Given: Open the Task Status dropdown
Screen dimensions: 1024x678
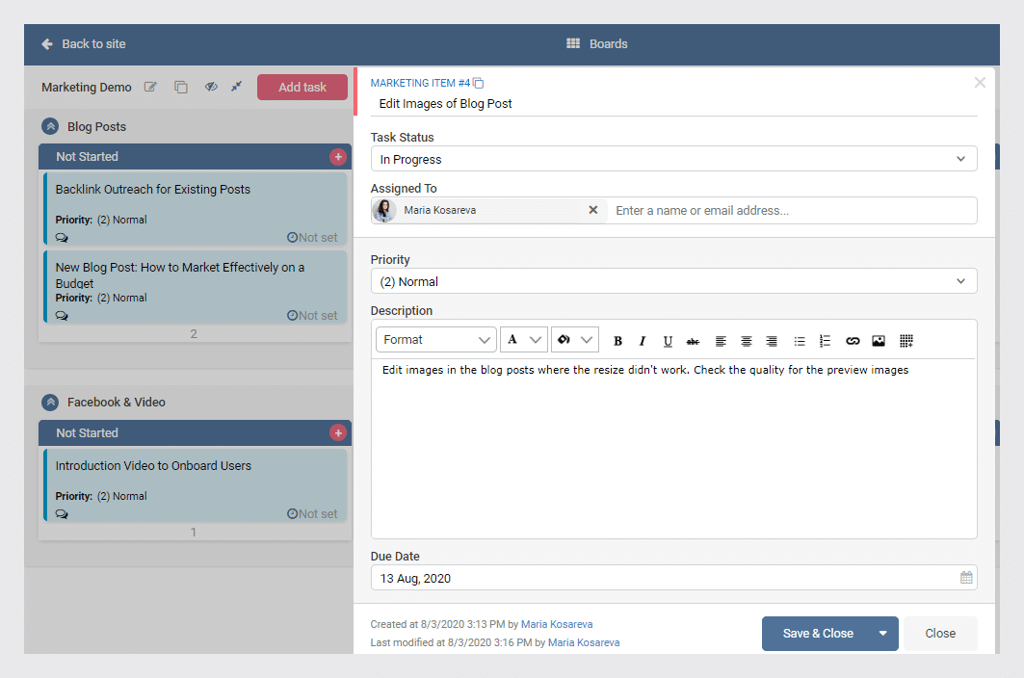Looking at the screenshot, I should point(673,159).
